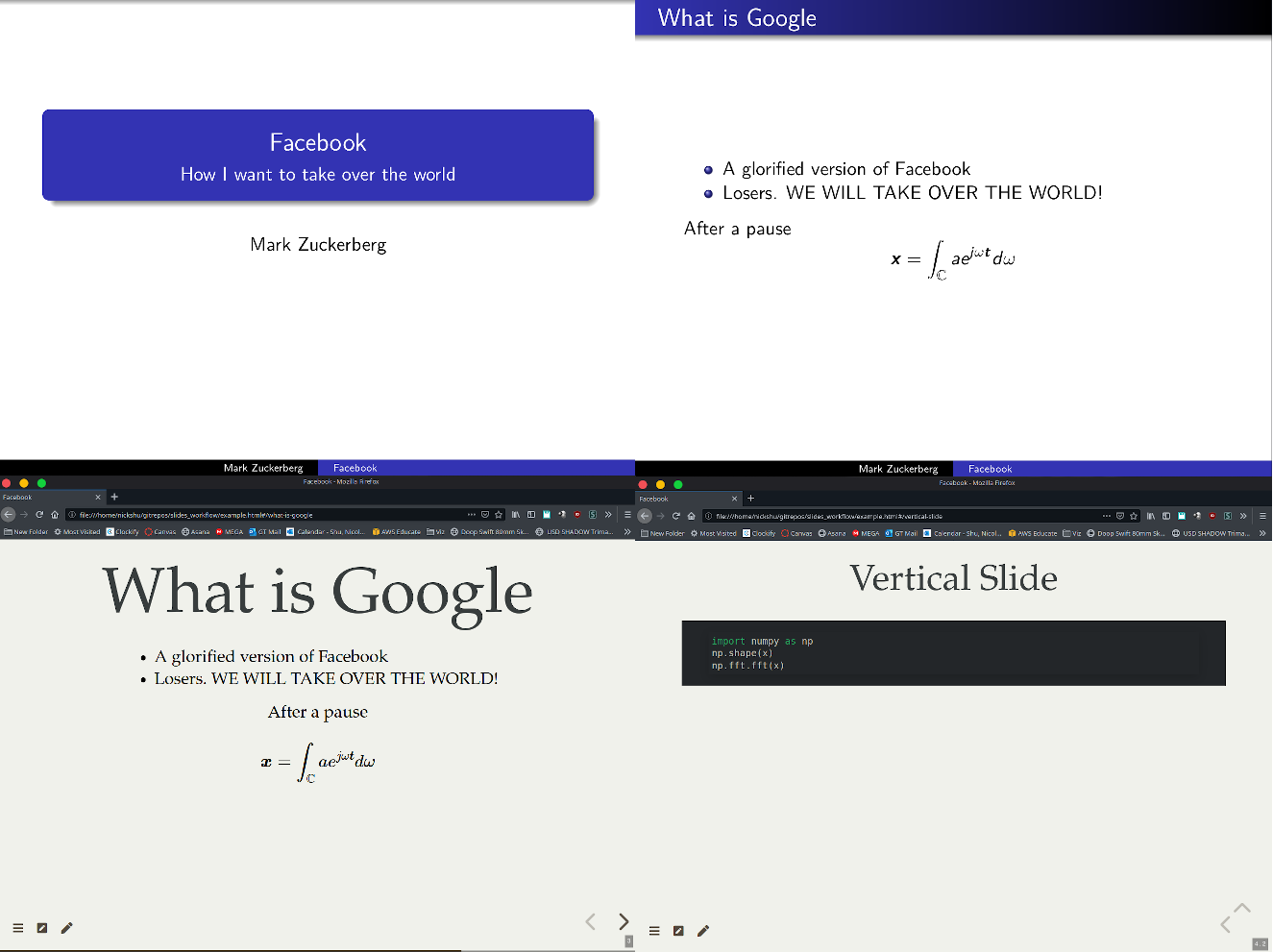The image size is (1273, 952).
Task: Open the hamburger menu in the Vertical Slide window
Action: coord(1262,516)
